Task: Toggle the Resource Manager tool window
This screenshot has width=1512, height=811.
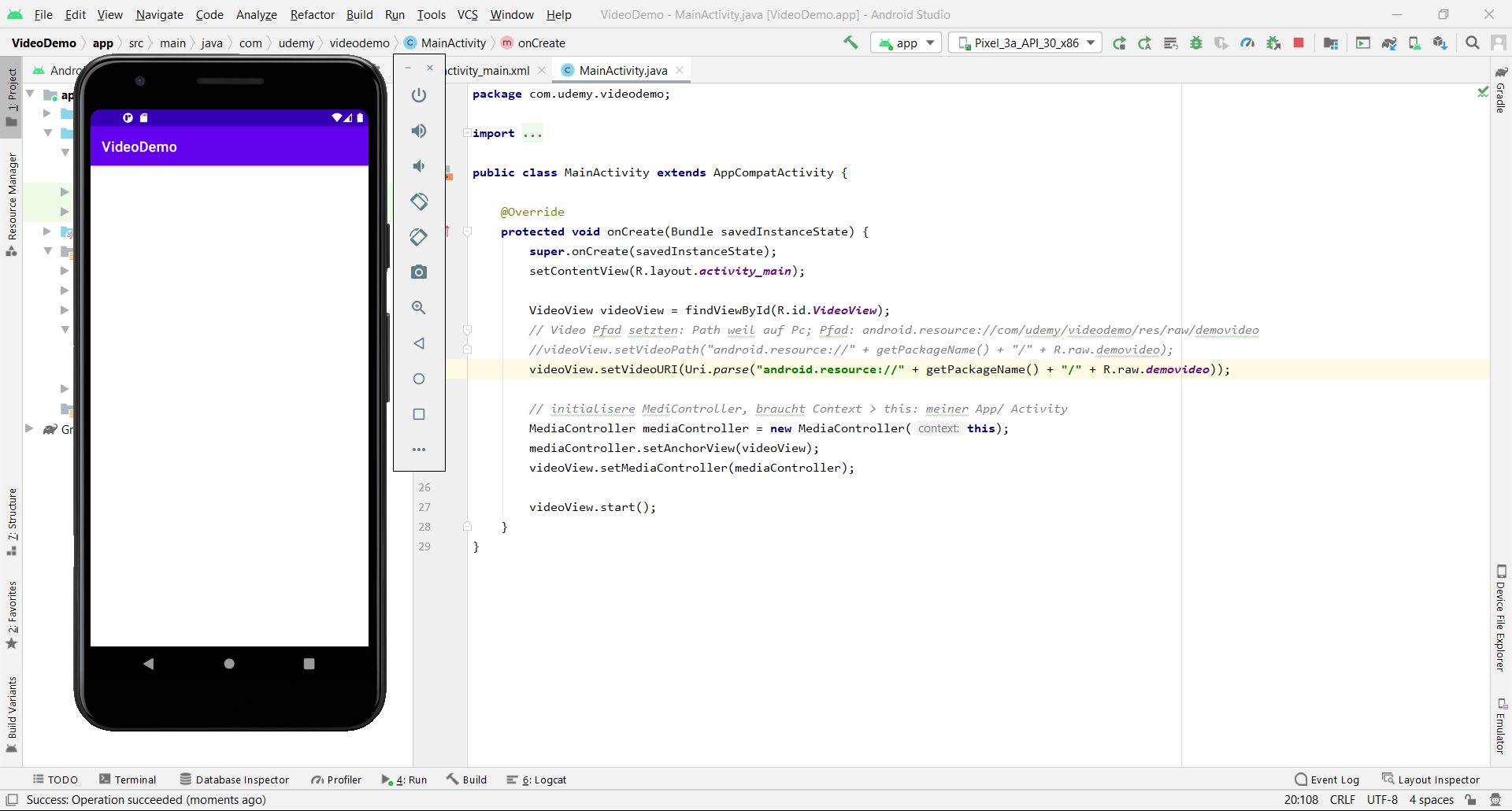Action: point(11,205)
